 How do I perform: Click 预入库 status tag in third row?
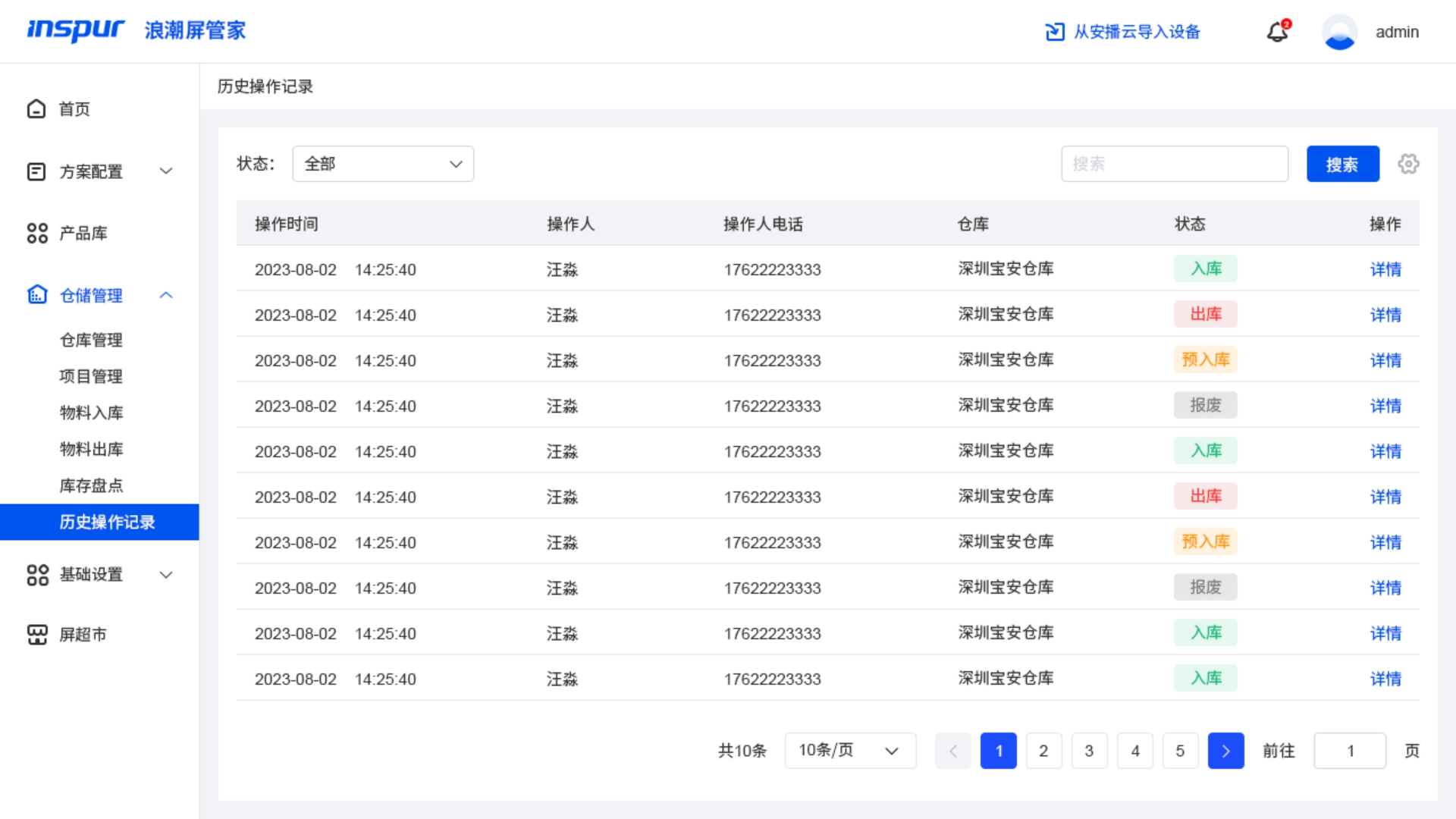(x=1206, y=359)
